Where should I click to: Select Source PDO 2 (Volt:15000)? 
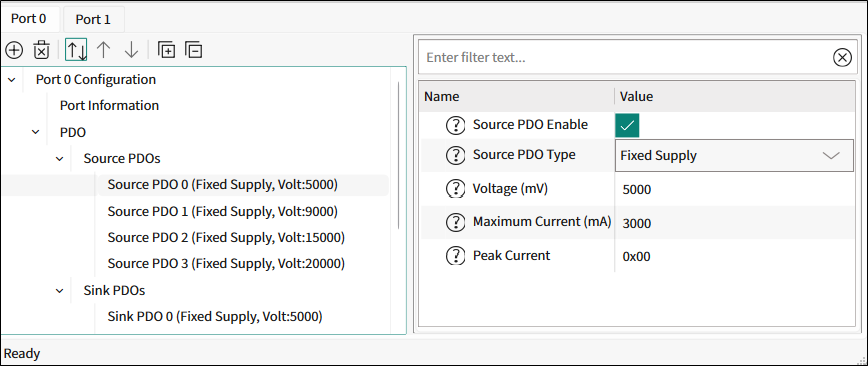[226, 238]
